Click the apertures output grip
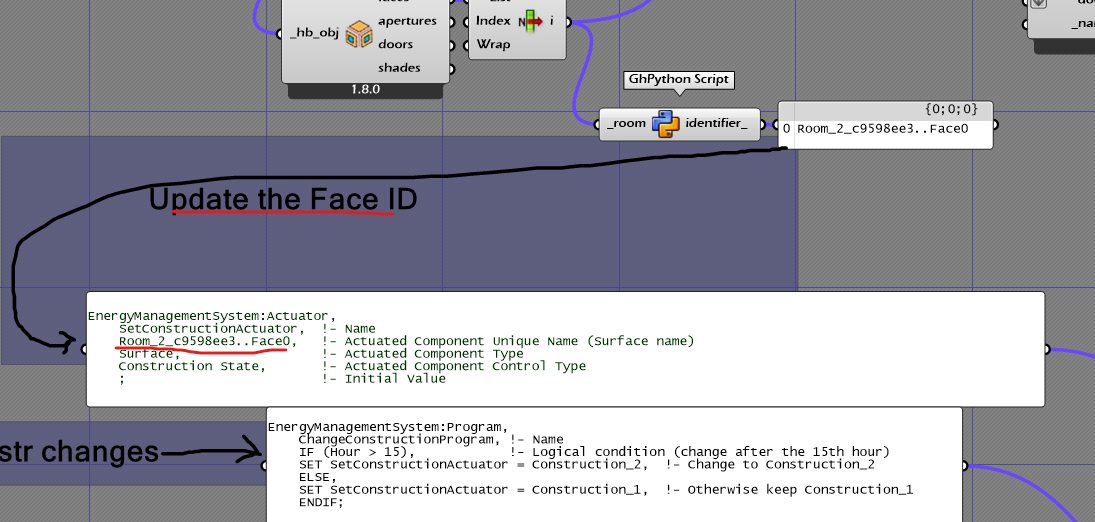 click(451, 22)
